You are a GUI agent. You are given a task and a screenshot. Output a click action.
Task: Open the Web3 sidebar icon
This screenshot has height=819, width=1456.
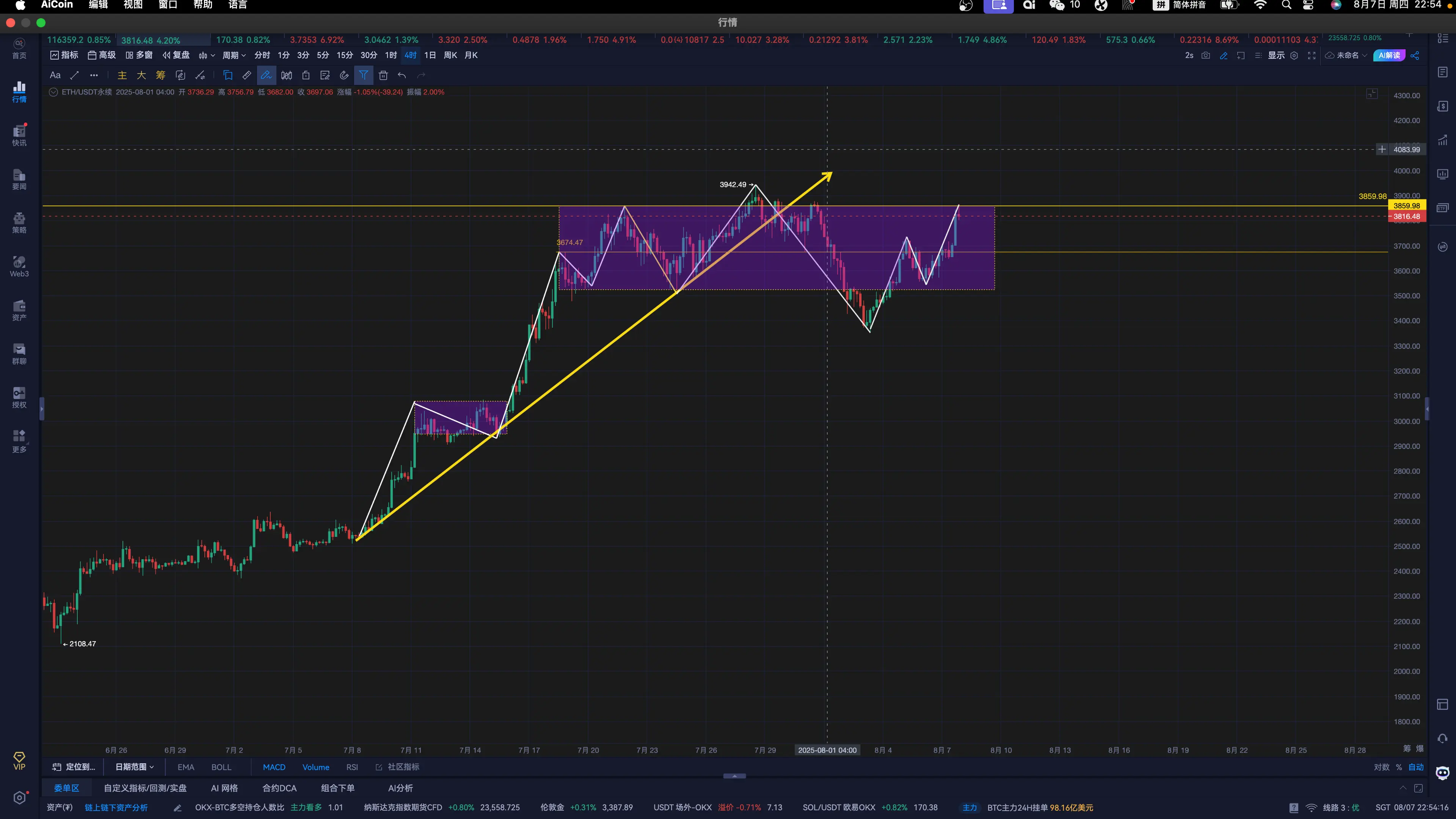click(19, 266)
